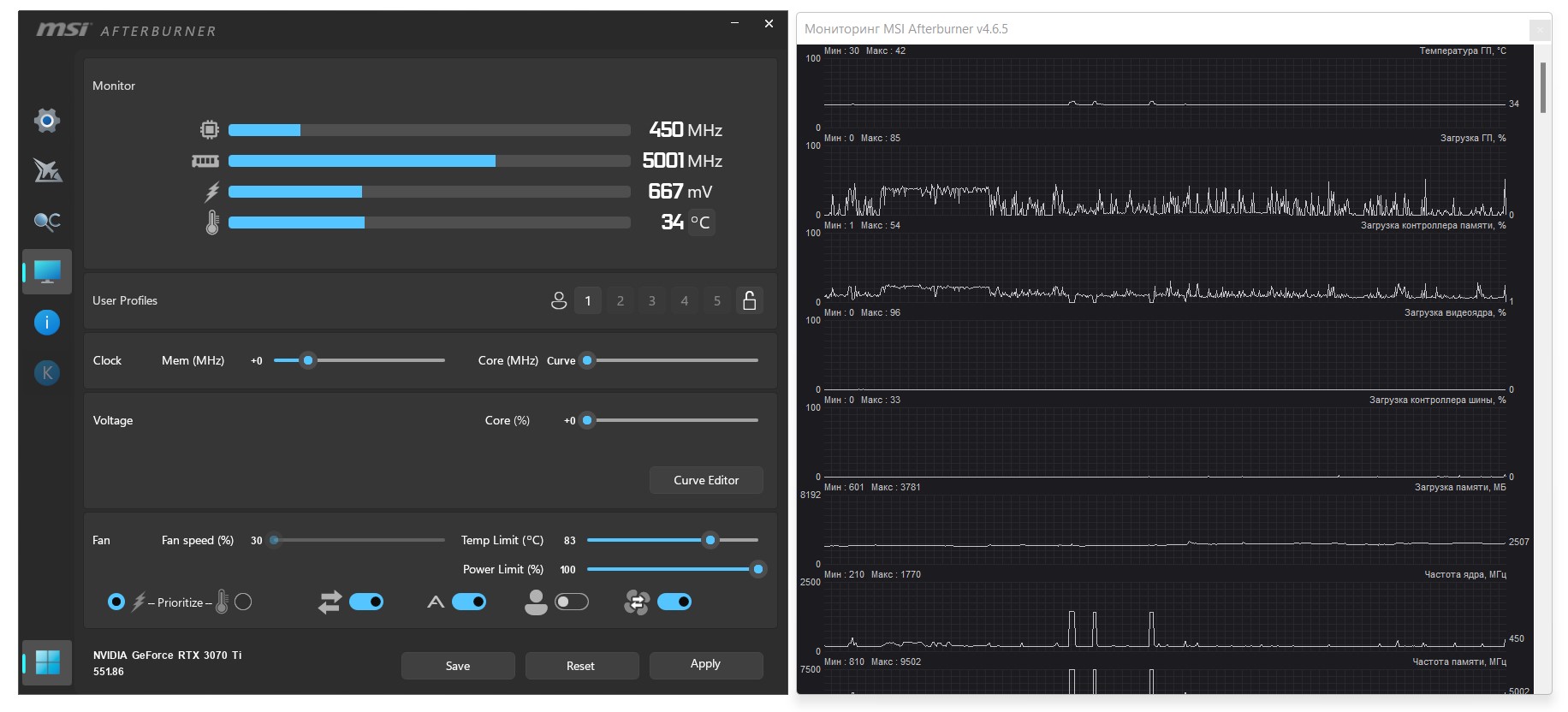Screen dimensions: 1568x712
Task: Select user profile 2
Action: tap(621, 300)
